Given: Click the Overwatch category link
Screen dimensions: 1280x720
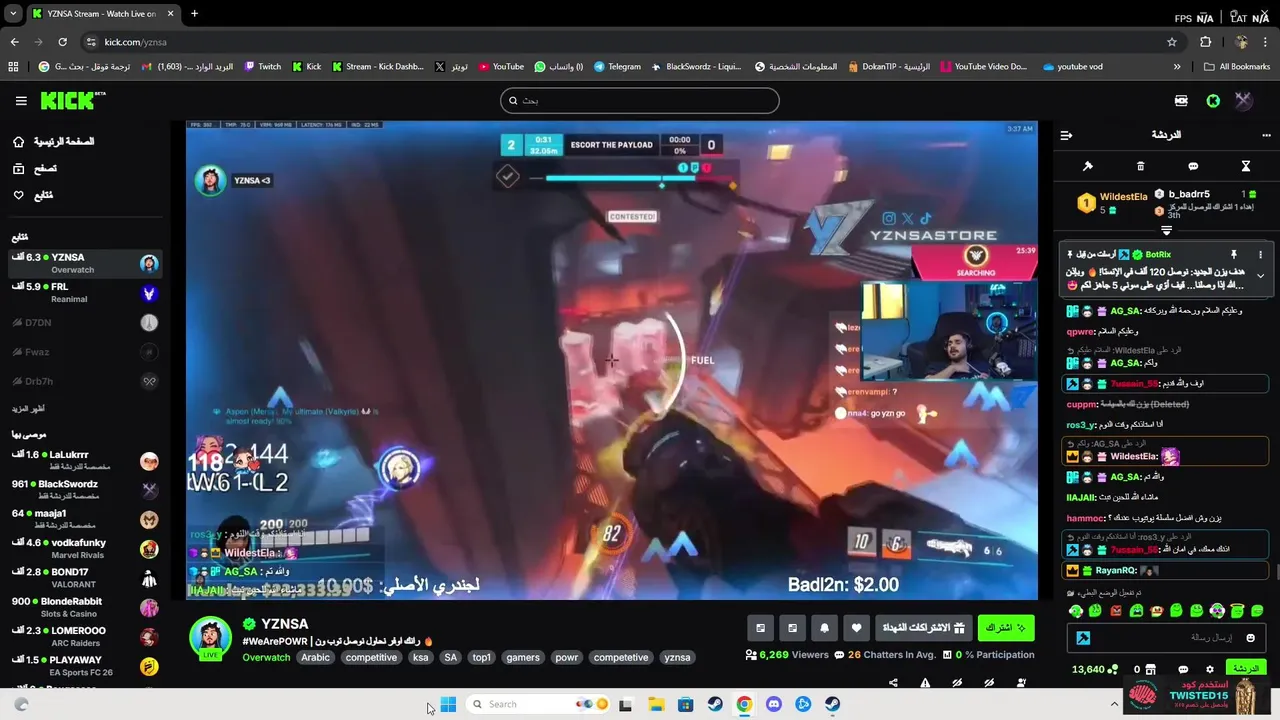Looking at the screenshot, I should pos(266,658).
